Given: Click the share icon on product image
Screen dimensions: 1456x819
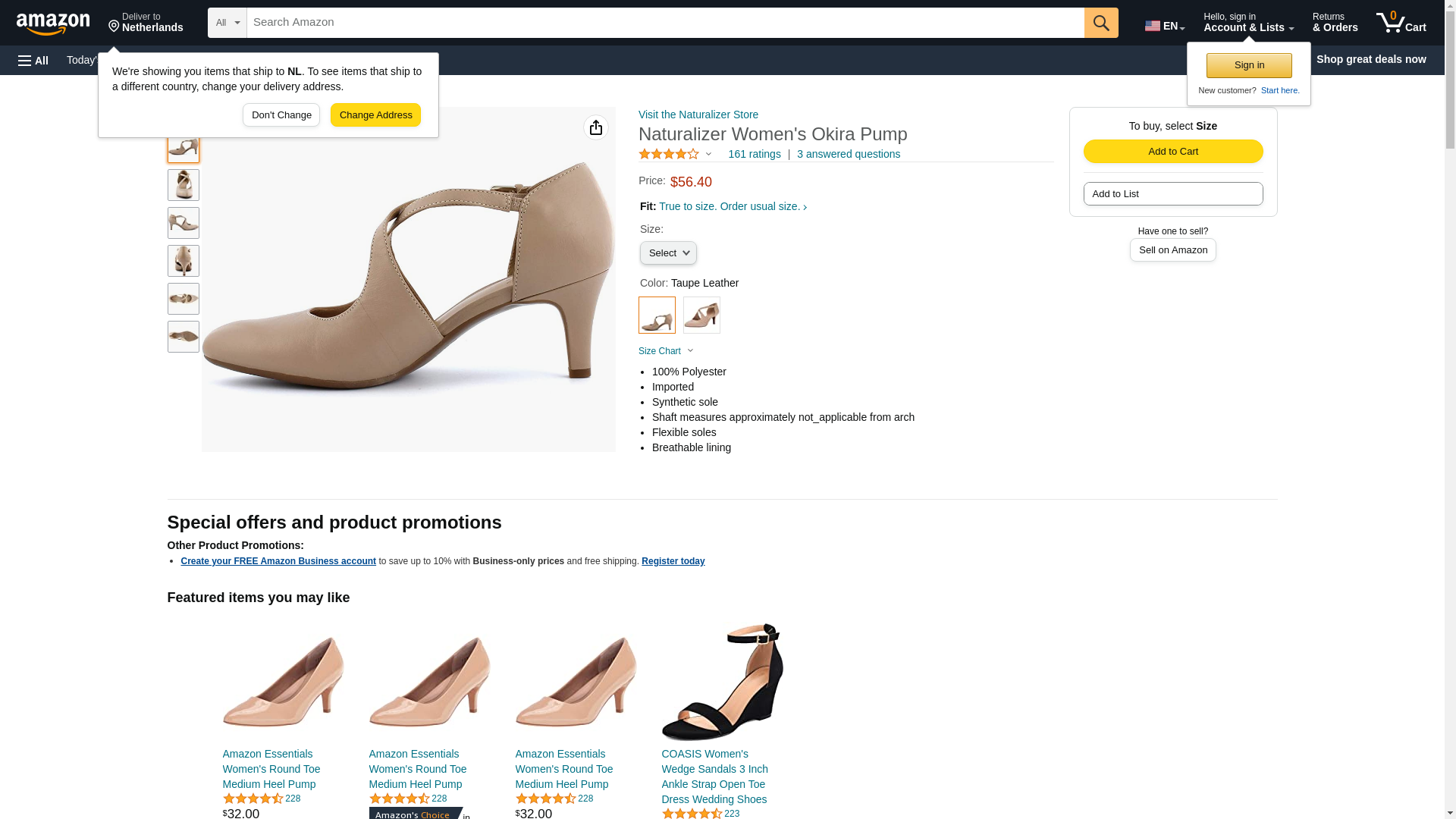Looking at the screenshot, I should [595, 127].
